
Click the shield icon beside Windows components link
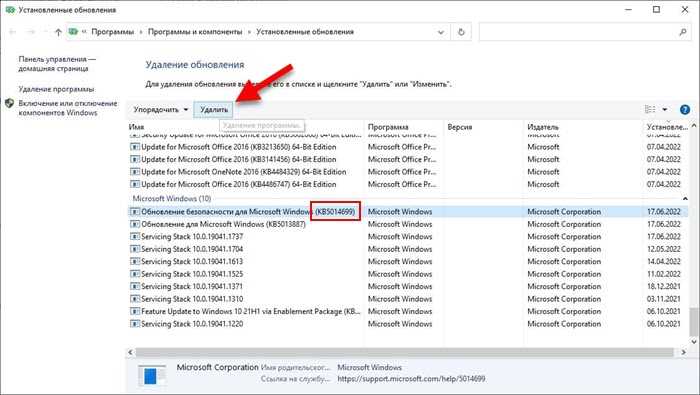pos(9,104)
